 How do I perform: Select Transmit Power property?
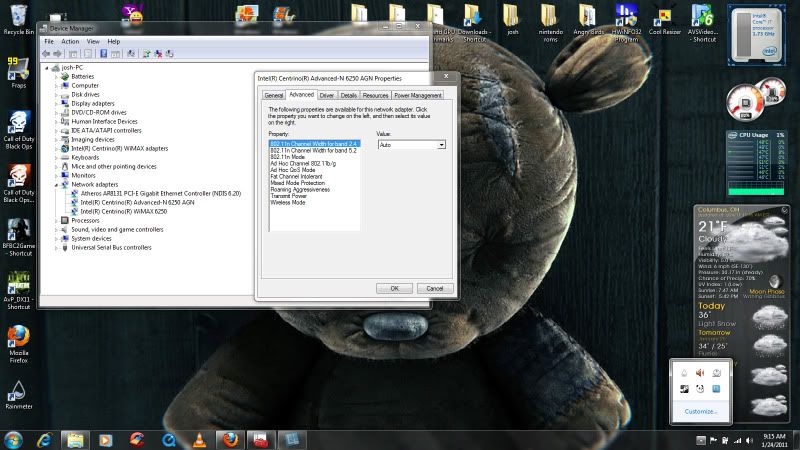(288, 196)
